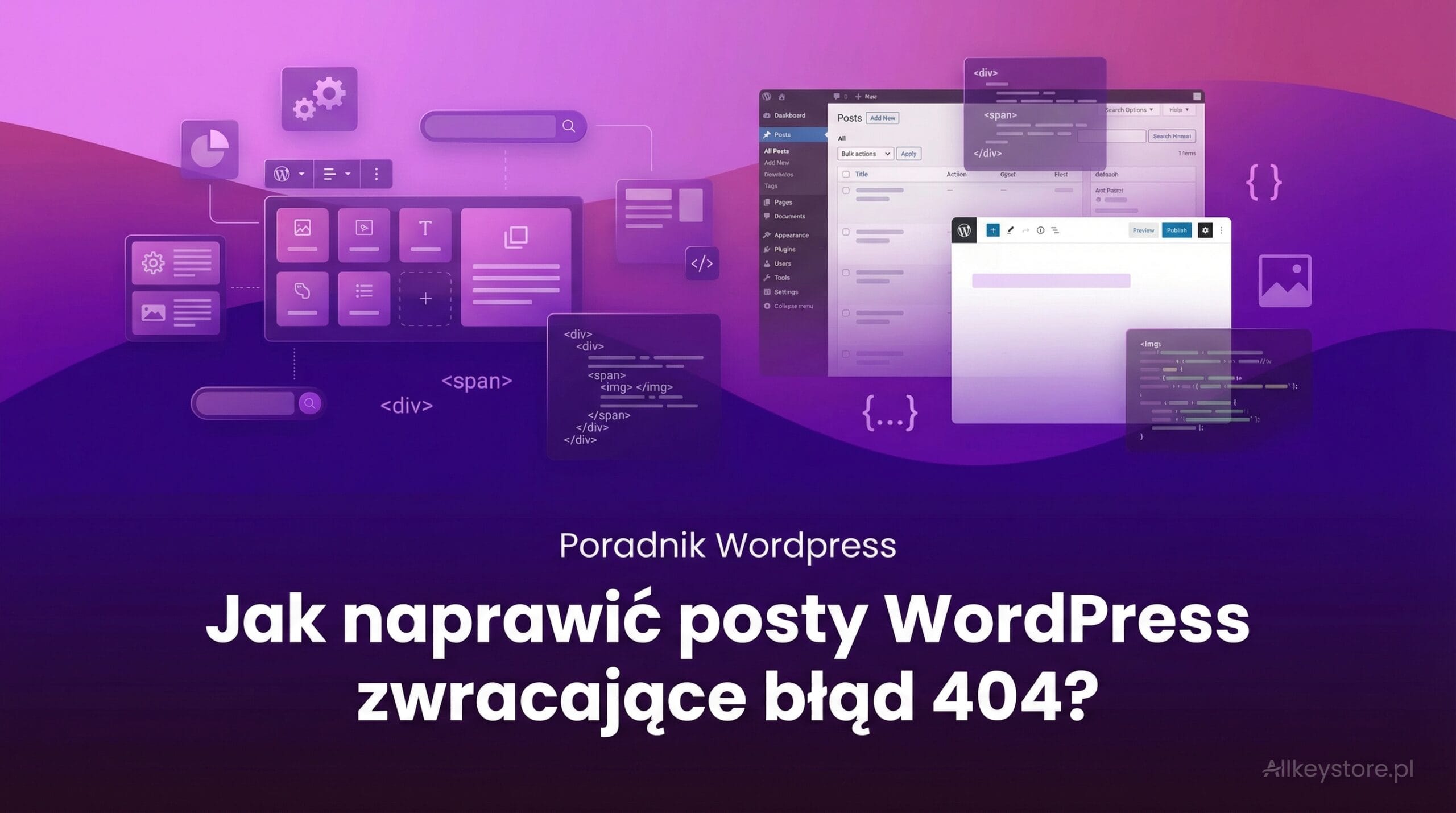Click the Preview button in the editor
Image resolution: width=1456 pixels, height=813 pixels.
pyautogui.click(x=1143, y=230)
